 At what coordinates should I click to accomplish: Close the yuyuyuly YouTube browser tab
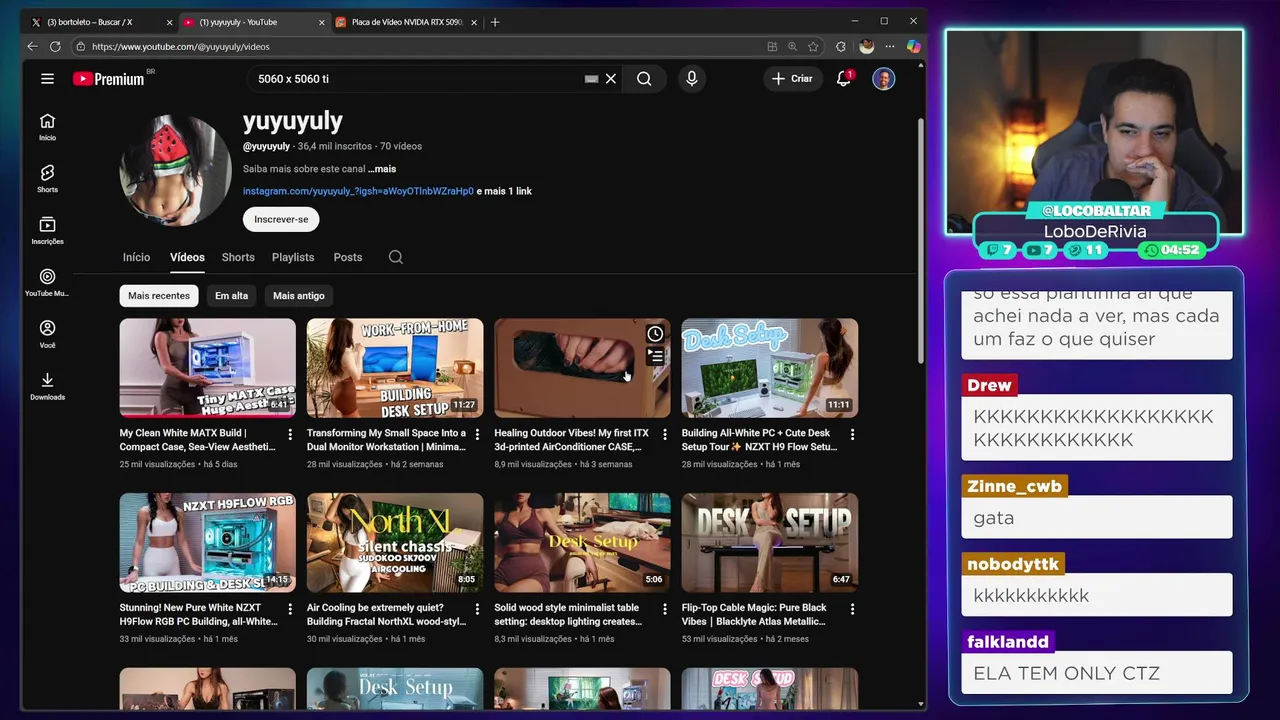(x=322, y=22)
